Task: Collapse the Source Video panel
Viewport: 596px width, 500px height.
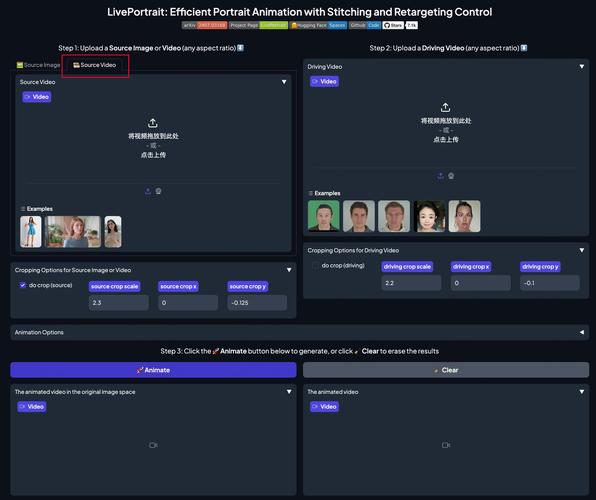Action: coord(284,82)
